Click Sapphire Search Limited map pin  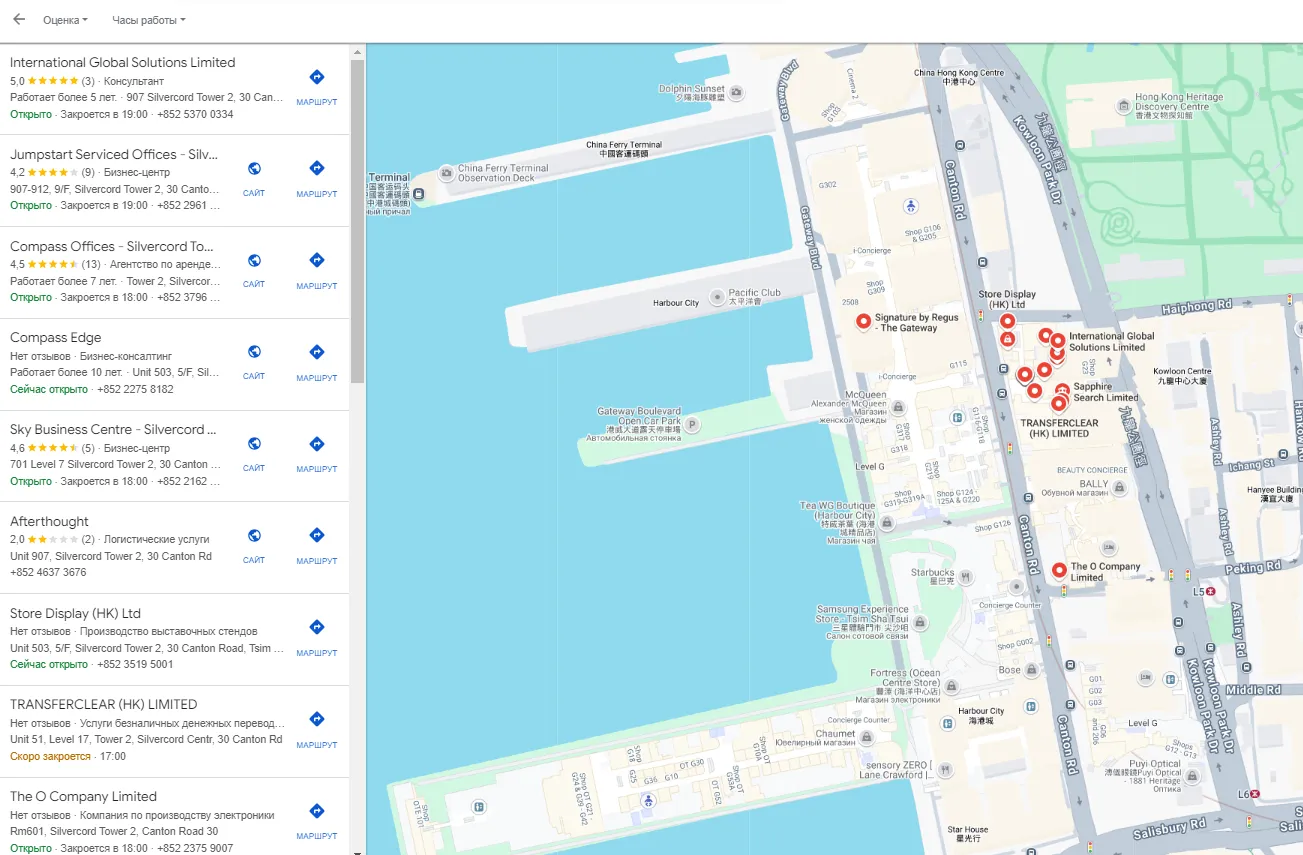[1062, 389]
